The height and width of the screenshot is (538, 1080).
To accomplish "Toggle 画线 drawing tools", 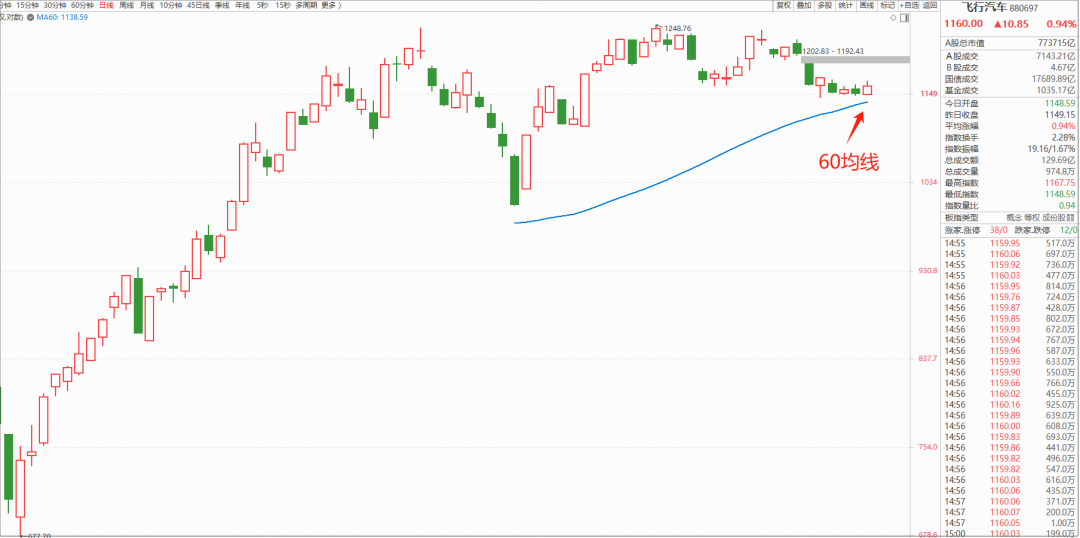I will coord(867,5).
